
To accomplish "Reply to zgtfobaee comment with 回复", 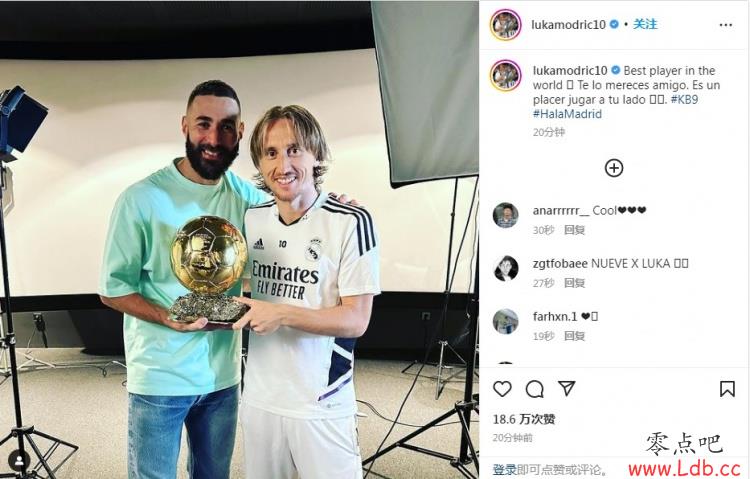I will [574, 283].
